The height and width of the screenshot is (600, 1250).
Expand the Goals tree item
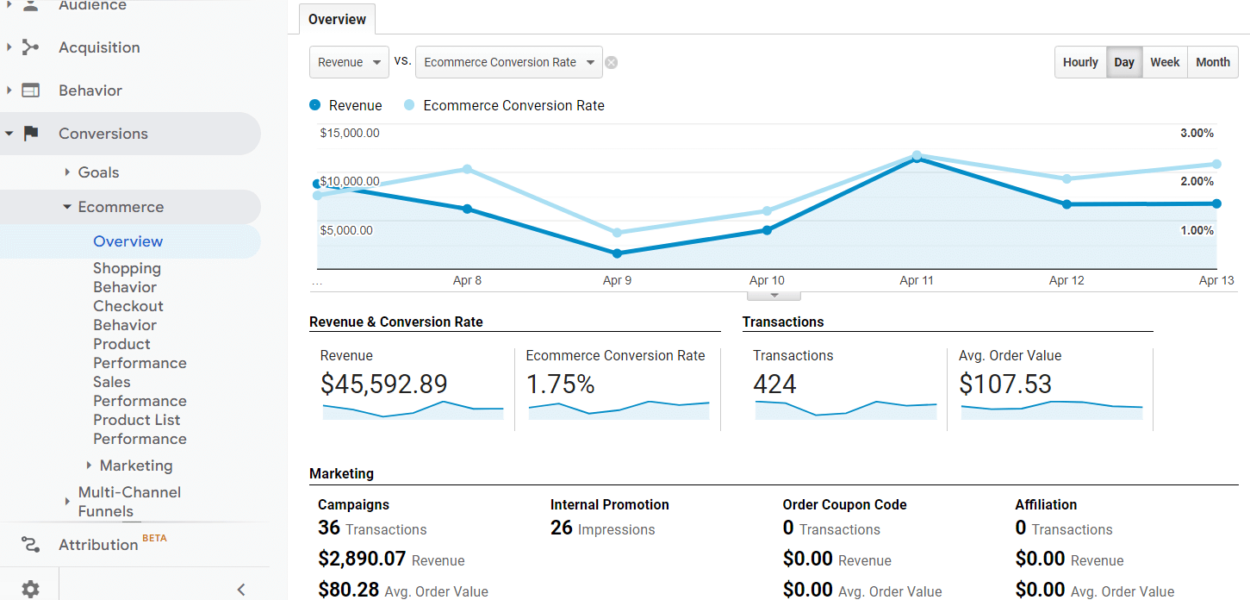pos(68,172)
